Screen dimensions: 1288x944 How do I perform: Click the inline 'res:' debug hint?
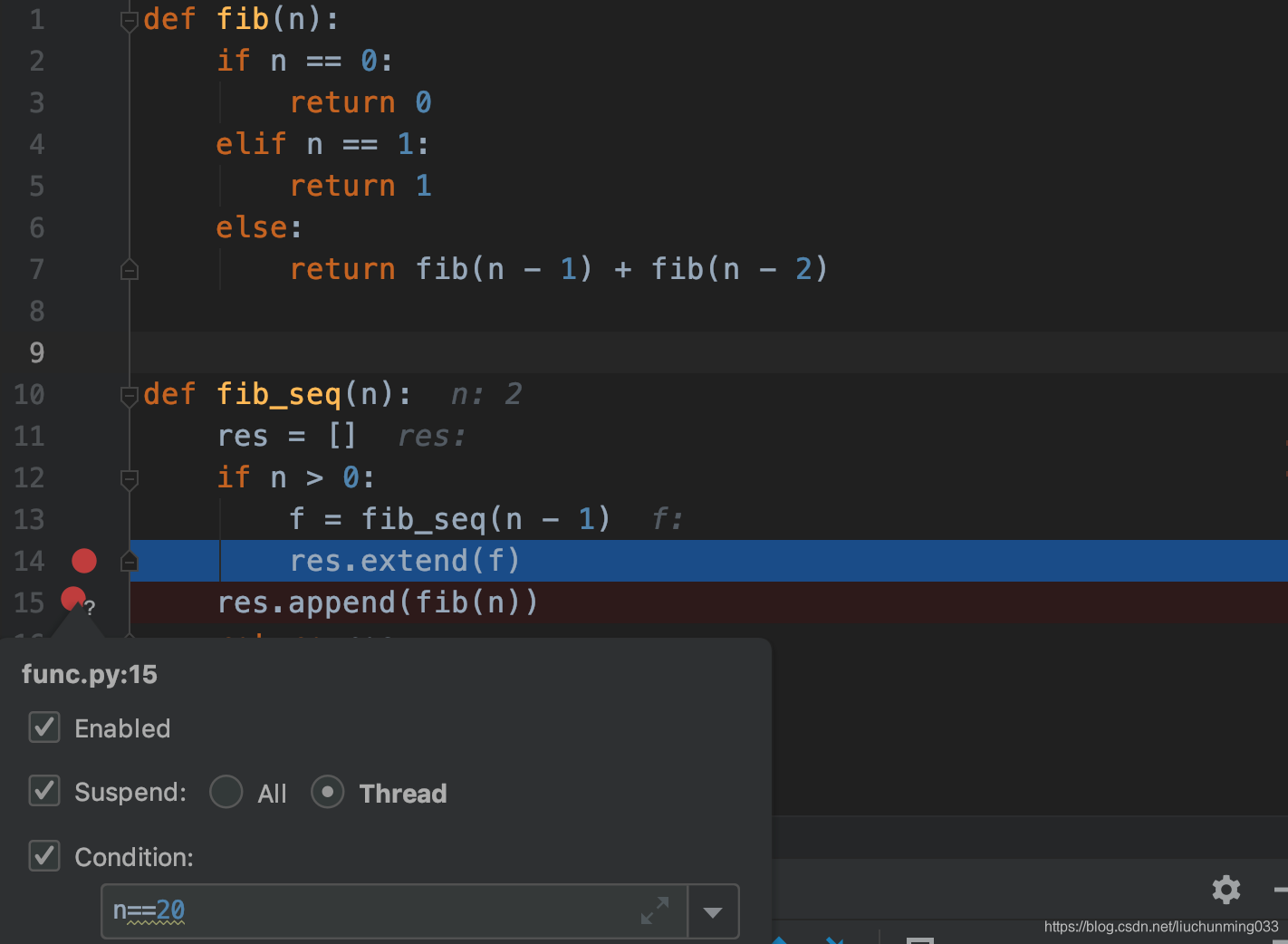[x=432, y=437]
